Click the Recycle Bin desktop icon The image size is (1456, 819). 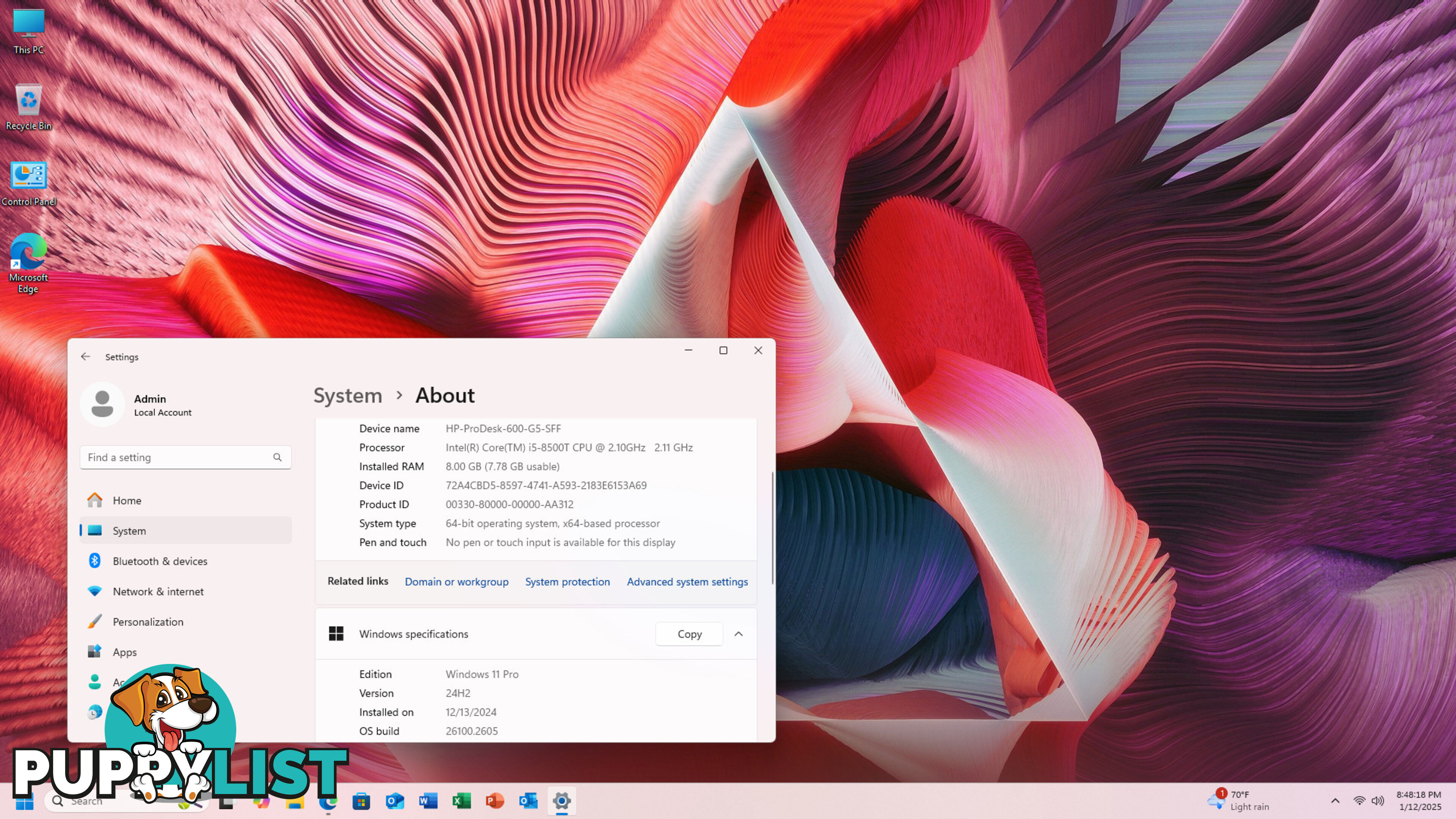tap(29, 106)
